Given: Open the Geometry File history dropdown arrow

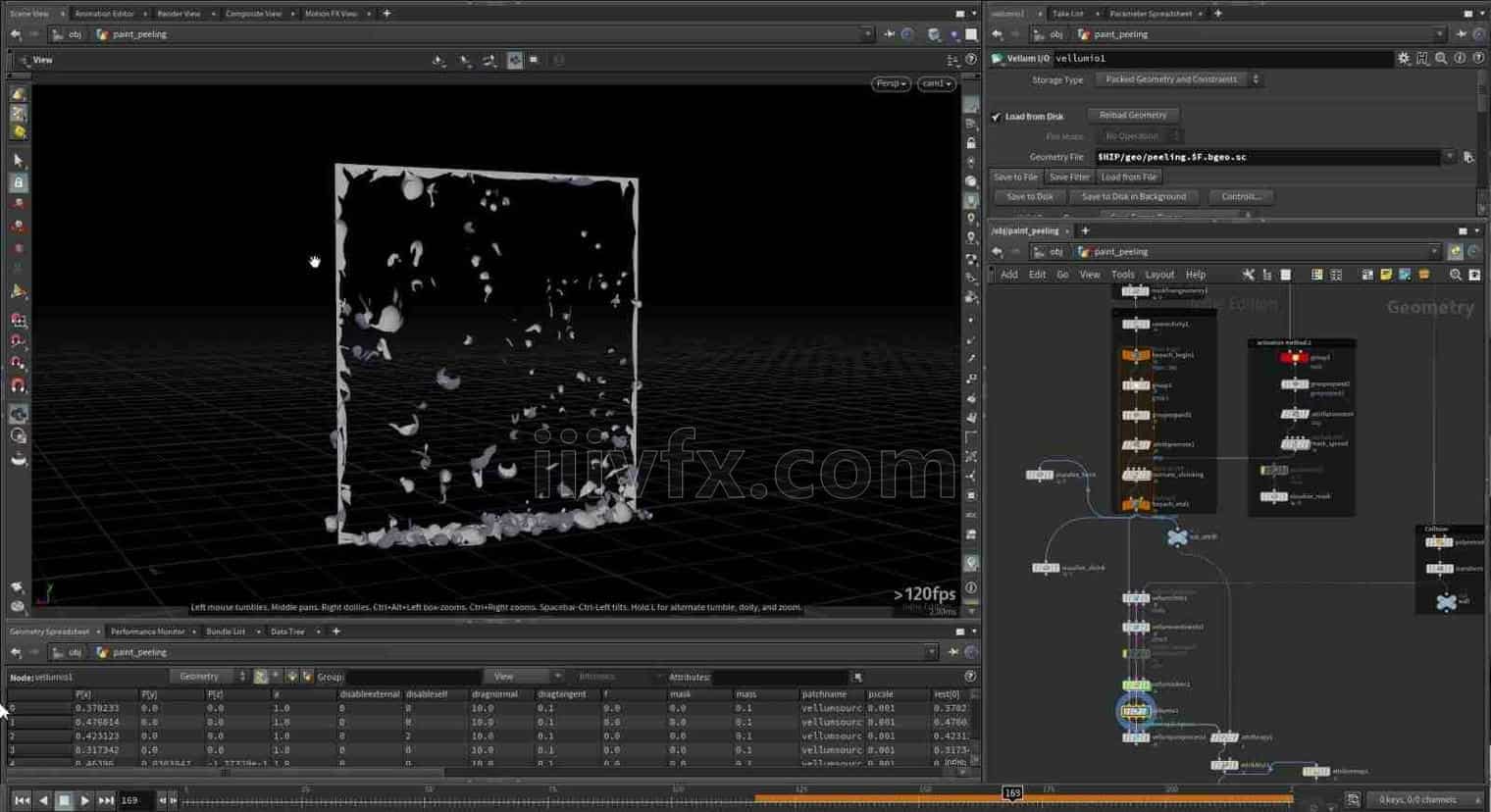Looking at the screenshot, I should (1449, 157).
